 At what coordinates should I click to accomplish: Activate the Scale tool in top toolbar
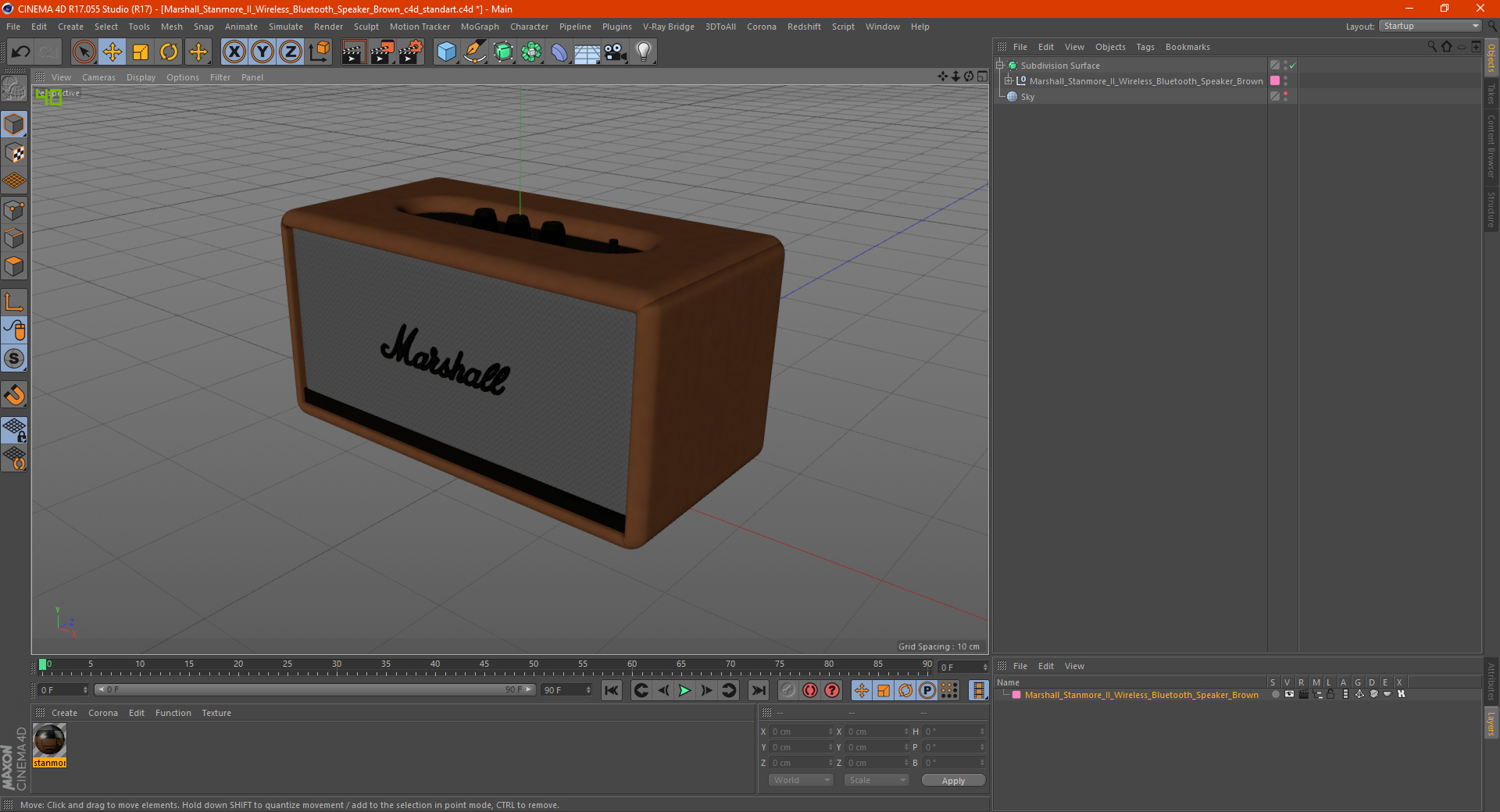(141, 52)
